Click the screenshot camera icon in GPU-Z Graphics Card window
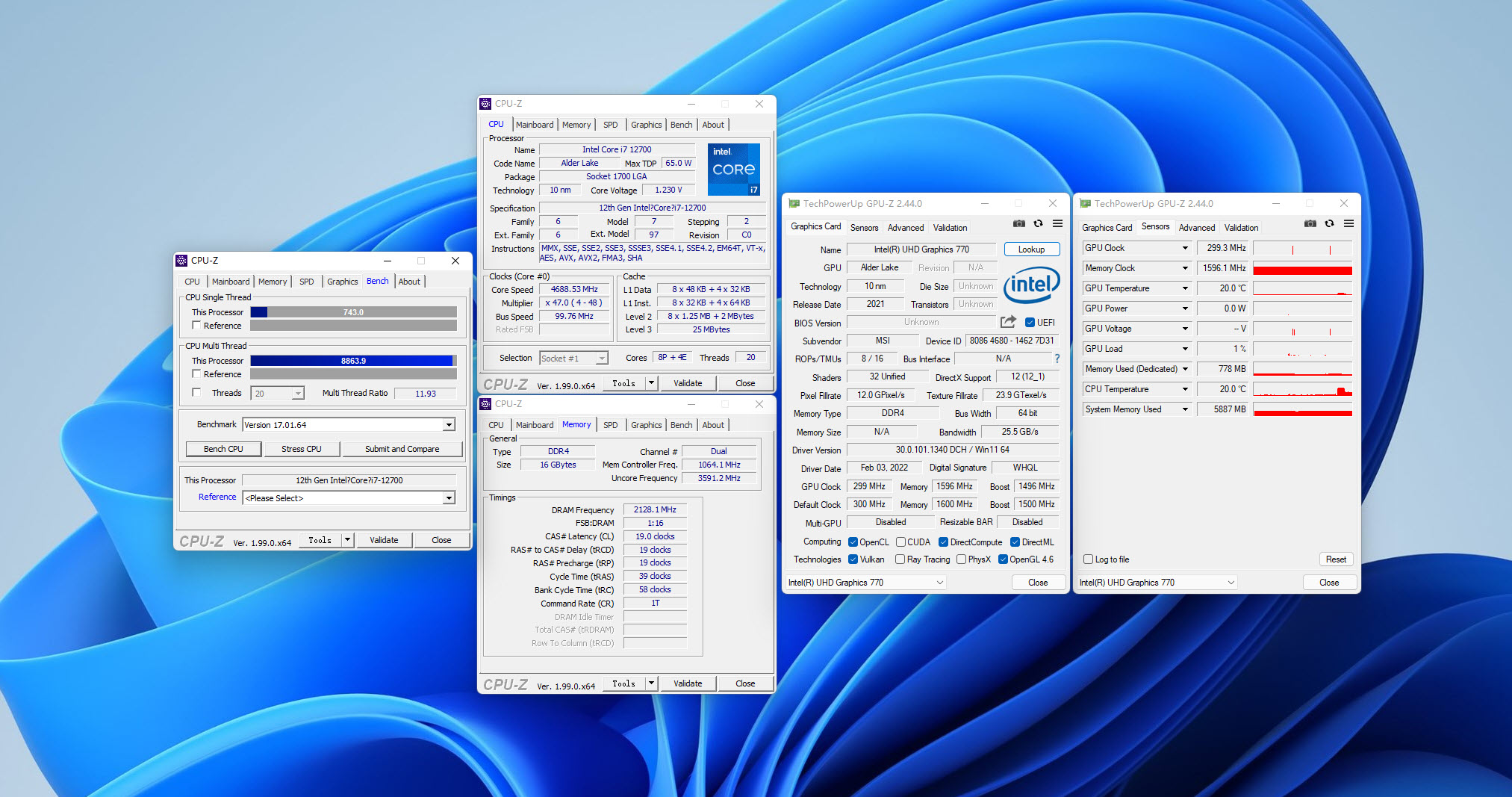This screenshot has width=1512, height=797. click(x=1018, y=223)
